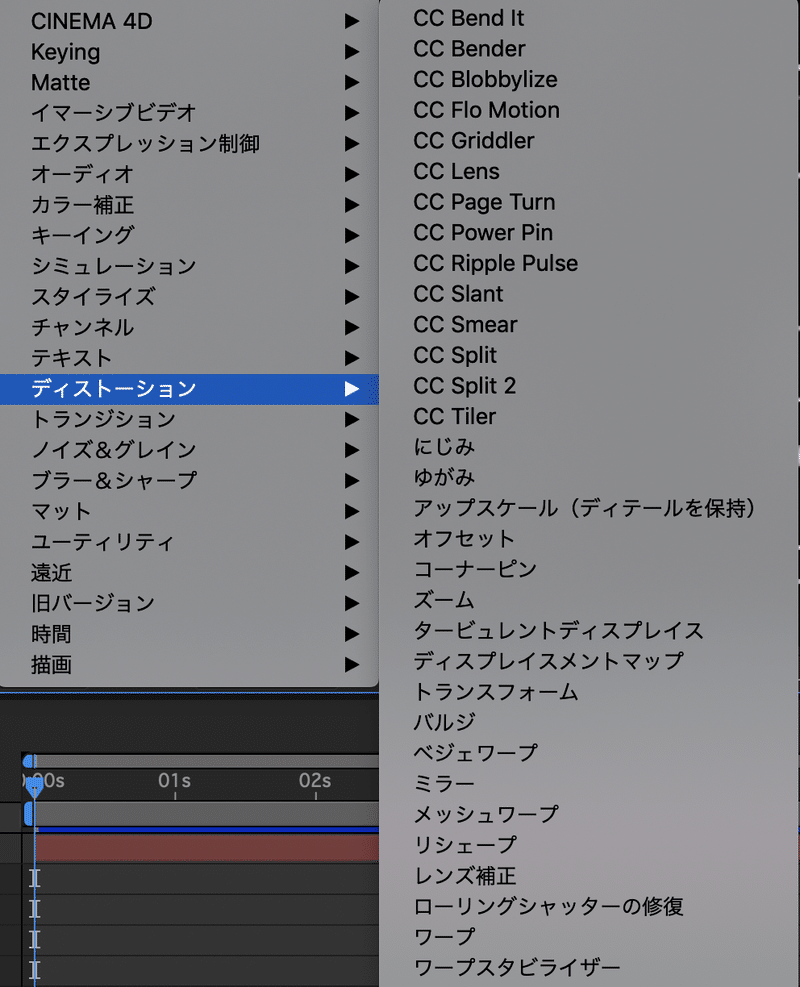Apply the CC Smear effect
Image resolution: width=800 pixels, height=987 pixels.
click(x=589, y=325)
